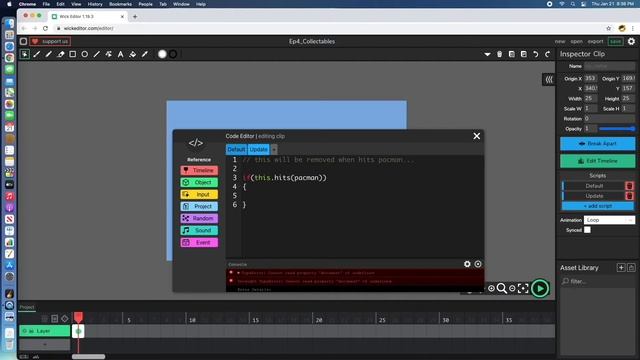This screenshot has height=360, width=640.
Task: Delete the Update script
Action: point(630,196)
